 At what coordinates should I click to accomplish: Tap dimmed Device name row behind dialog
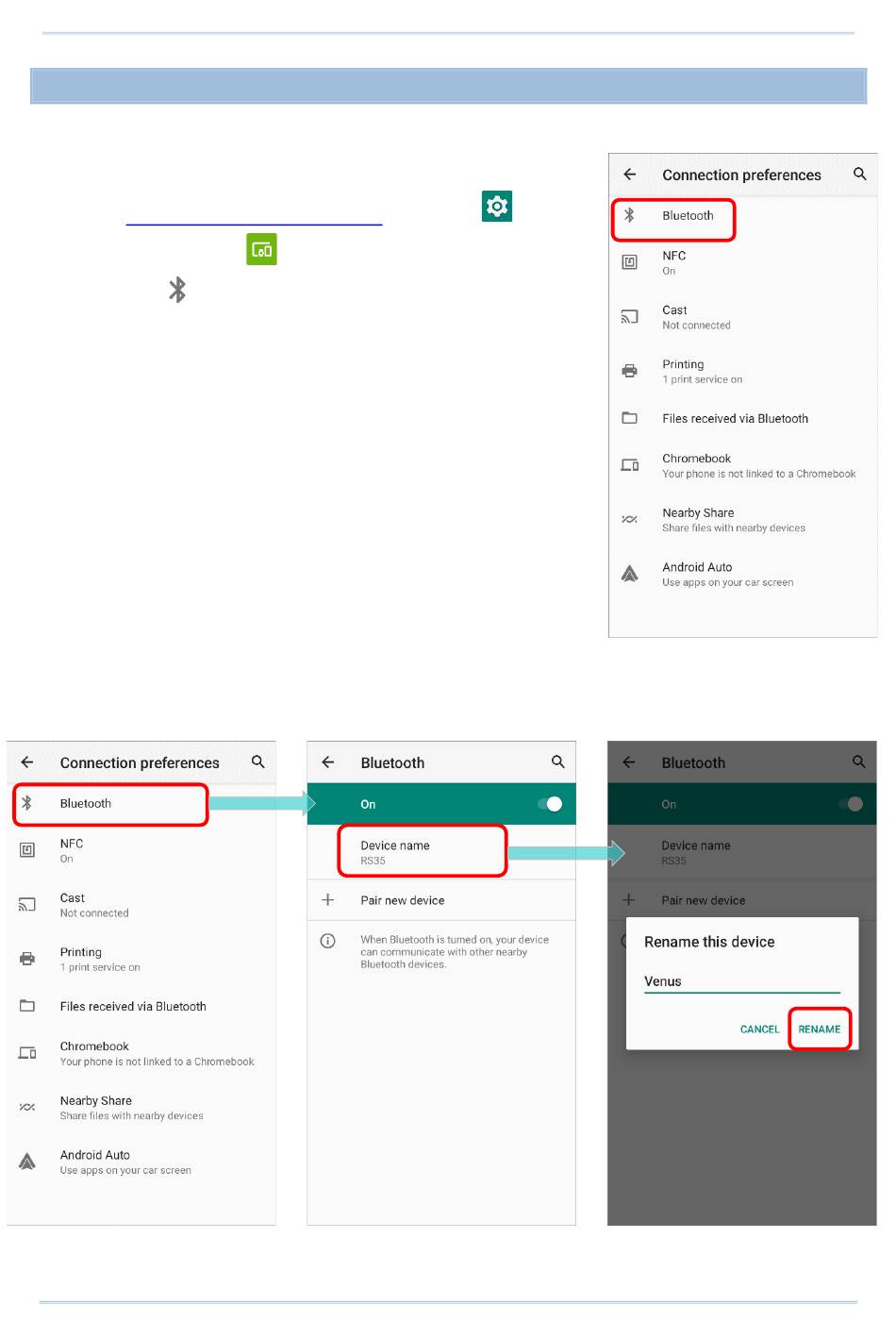click(x=742, y=852)
